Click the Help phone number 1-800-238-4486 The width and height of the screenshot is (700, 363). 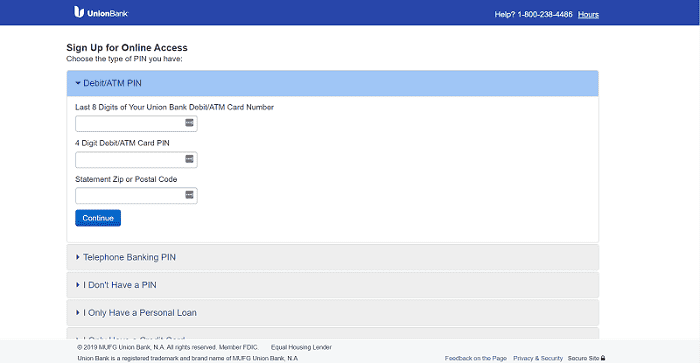[x=545, y=14]
